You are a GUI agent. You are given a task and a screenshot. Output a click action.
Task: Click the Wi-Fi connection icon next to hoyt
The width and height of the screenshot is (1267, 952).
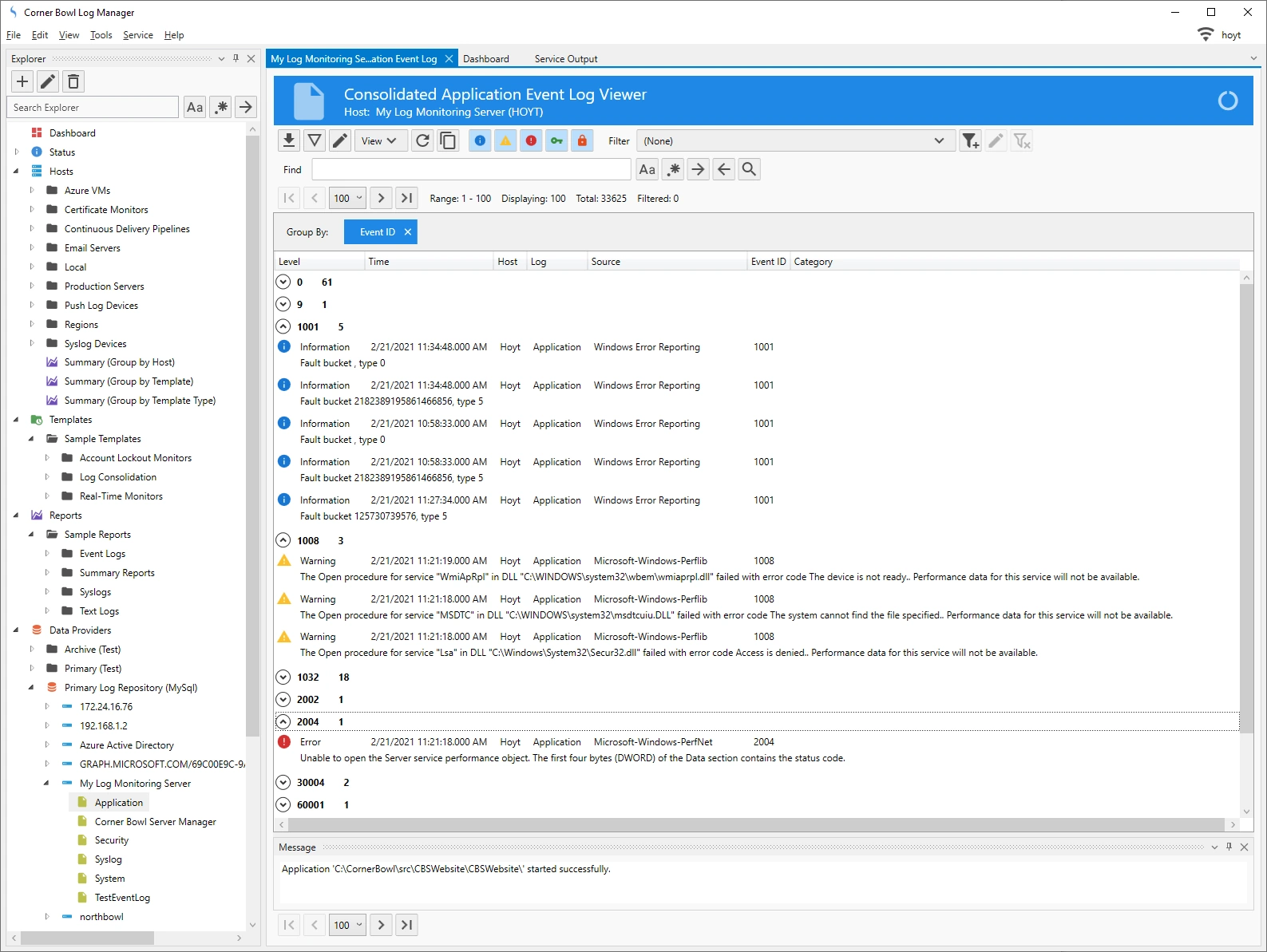pyautogui.click(x=1206, y=34)
